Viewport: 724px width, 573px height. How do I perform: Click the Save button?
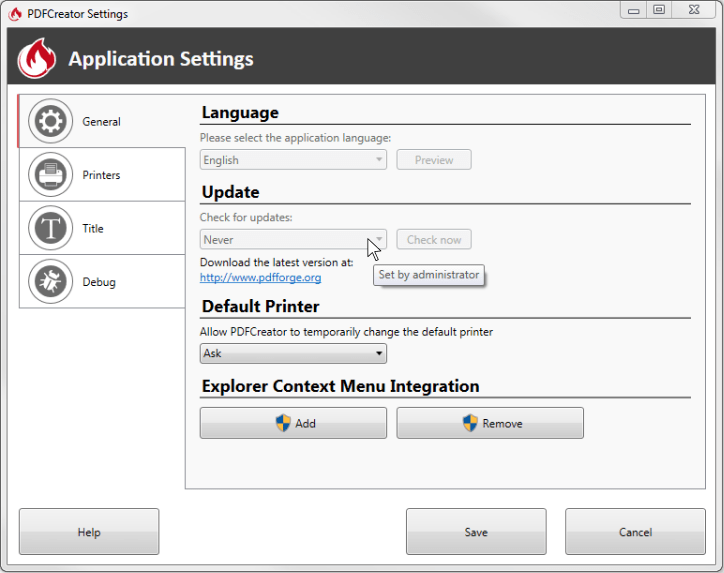point(476,532)
